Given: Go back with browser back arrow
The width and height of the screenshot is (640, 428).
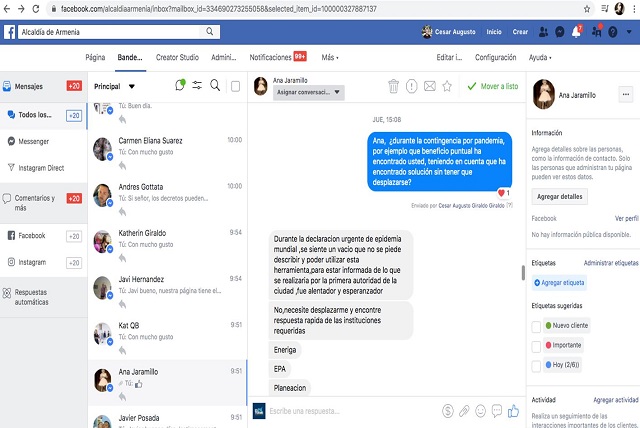Looking at the screenshot, I should click(7, 9).
